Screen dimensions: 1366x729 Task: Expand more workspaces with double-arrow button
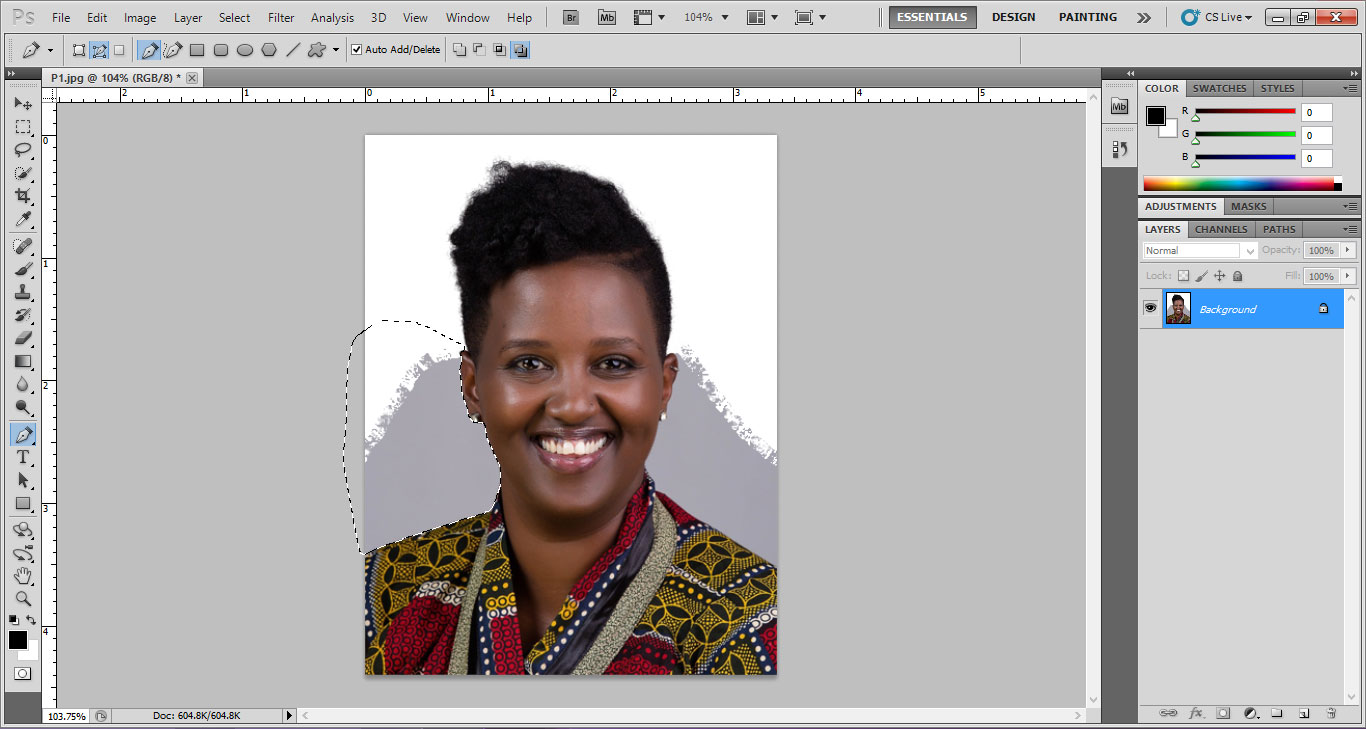(x=1144, y=17)
